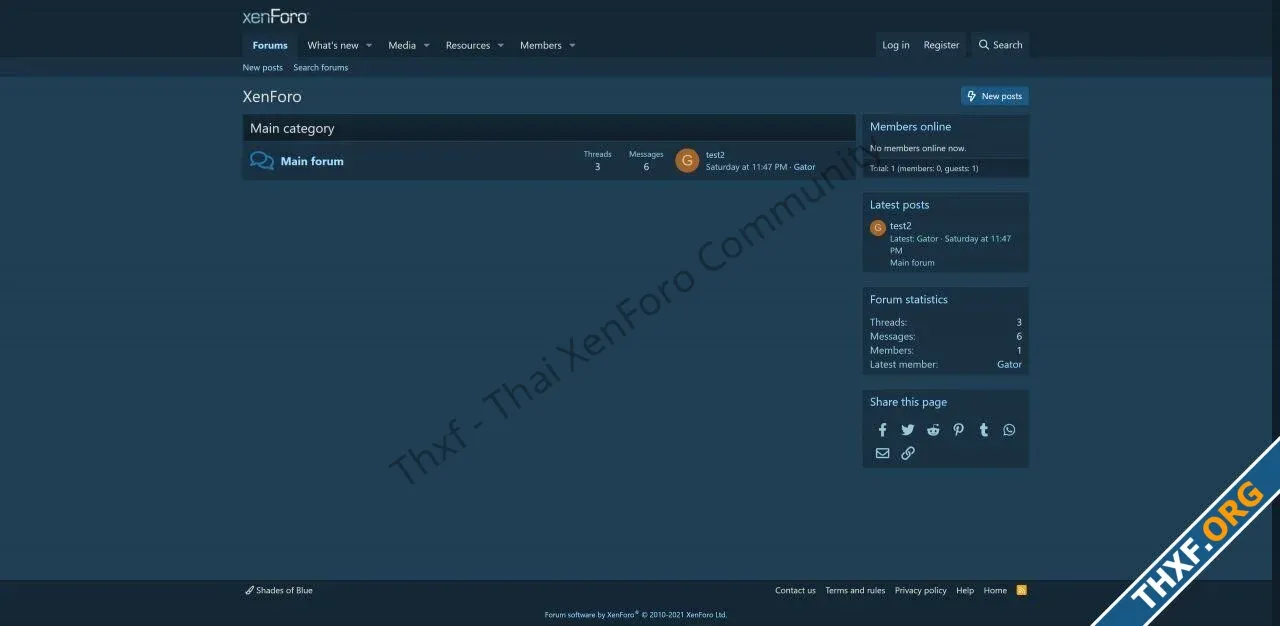Click the 'Share this page' heading
1280x626 pixels.
point(908,402)
